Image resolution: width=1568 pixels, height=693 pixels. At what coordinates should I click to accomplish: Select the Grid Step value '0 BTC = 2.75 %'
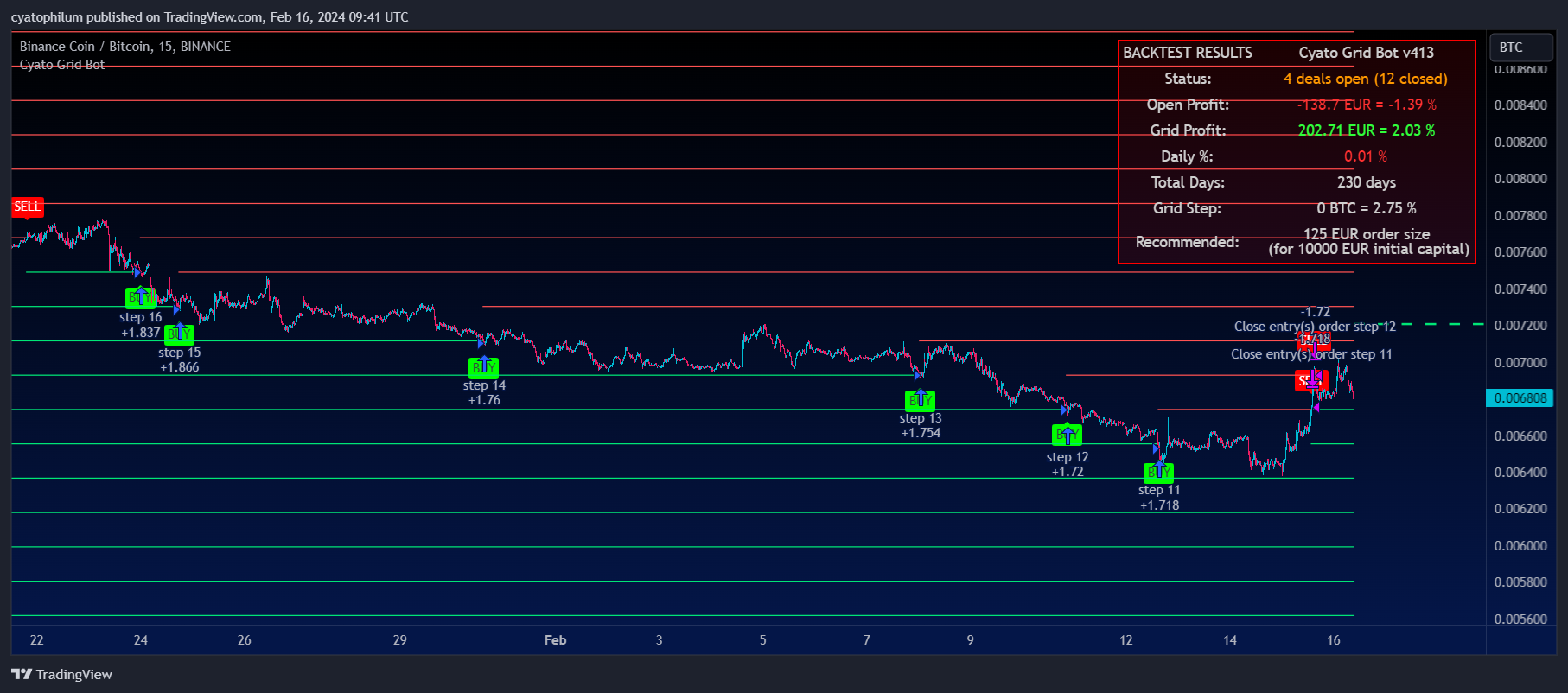[1367, 208]
